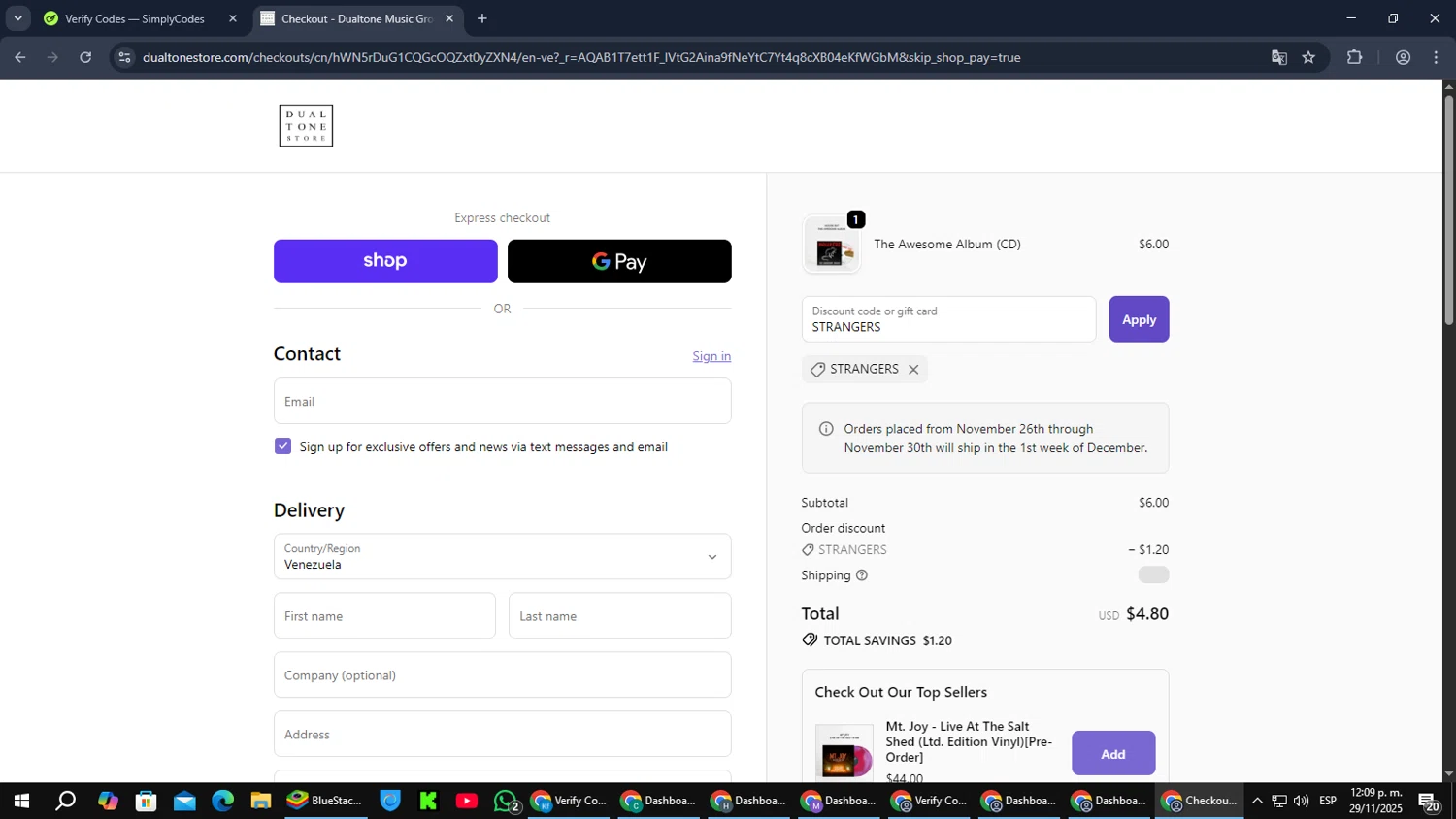Viewport: 1456px width, 819px height.
Task: Click the Check Out Our Top Sellers heading
Action: coord(901,692)
